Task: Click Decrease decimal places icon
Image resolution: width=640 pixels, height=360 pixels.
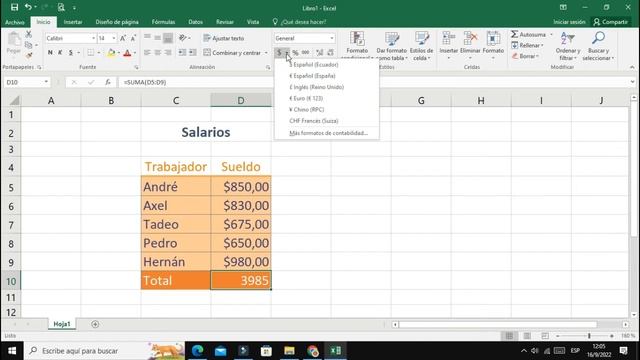Action: point(330,53)
